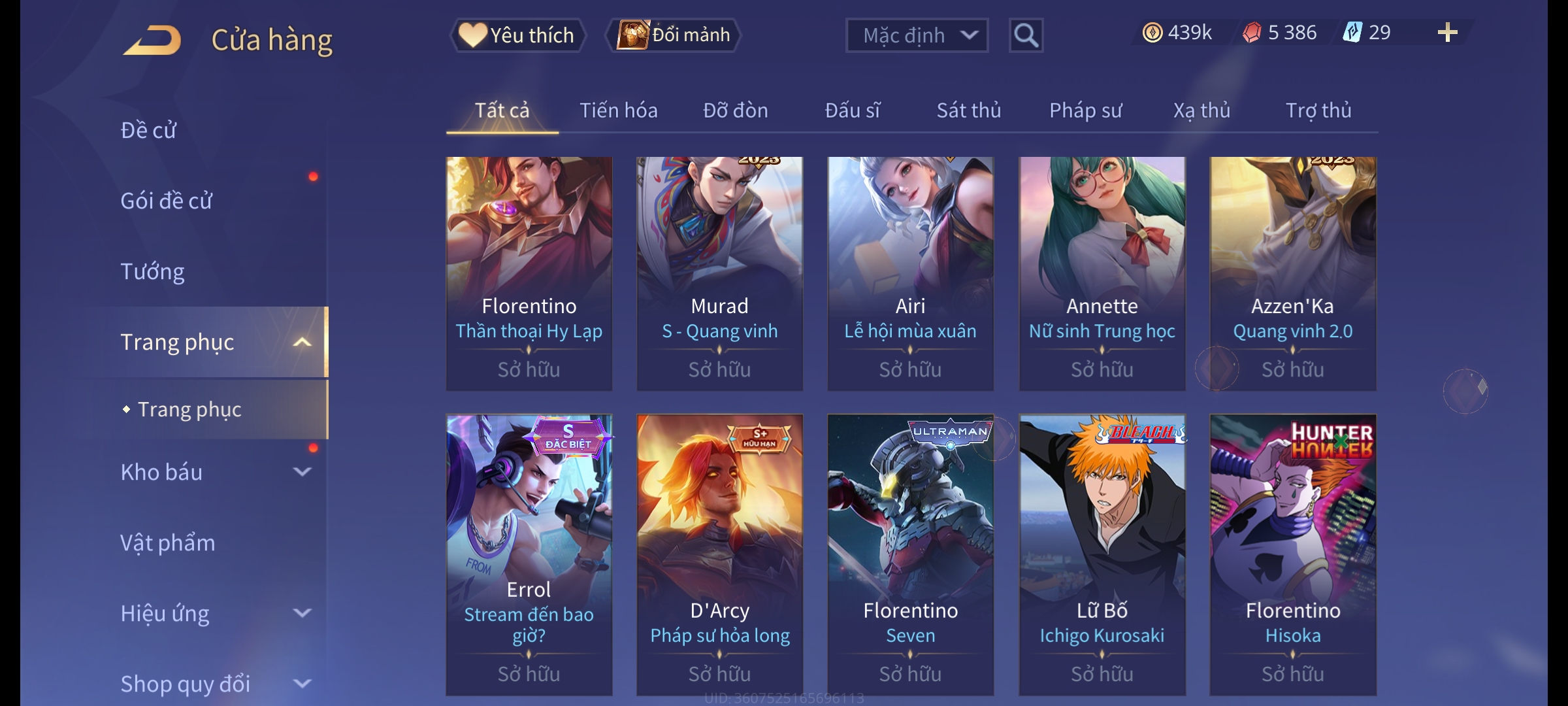
Task: Tap the red ruby currency icon
Action: pos(1252,33)
